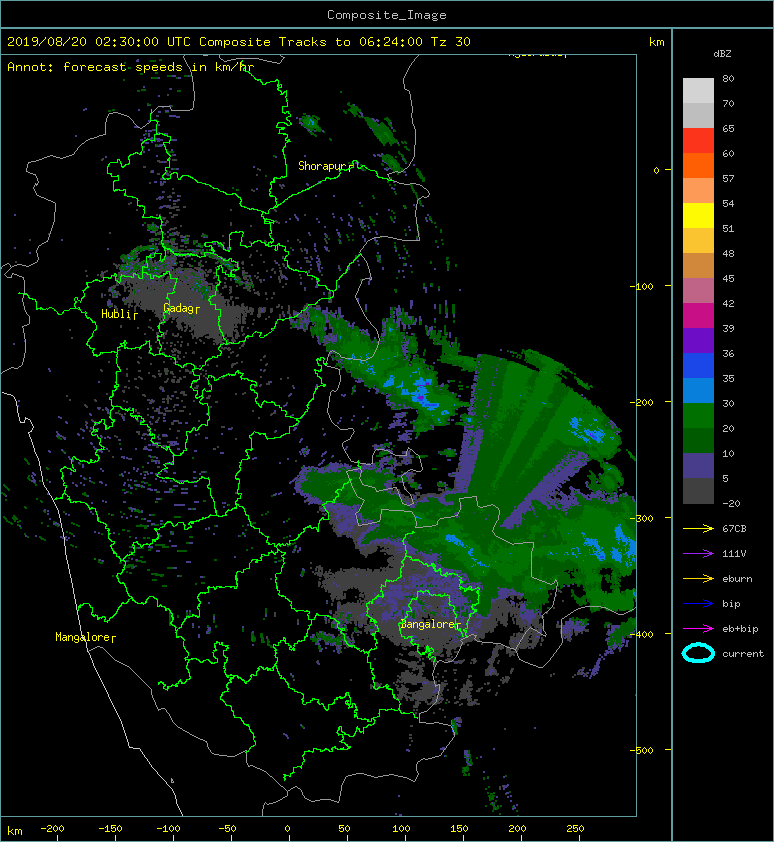The width and height of the screenshot is (774, 842).
Task: Select the orange 60 dBZ swatch
Action: [x=698, y=165]
